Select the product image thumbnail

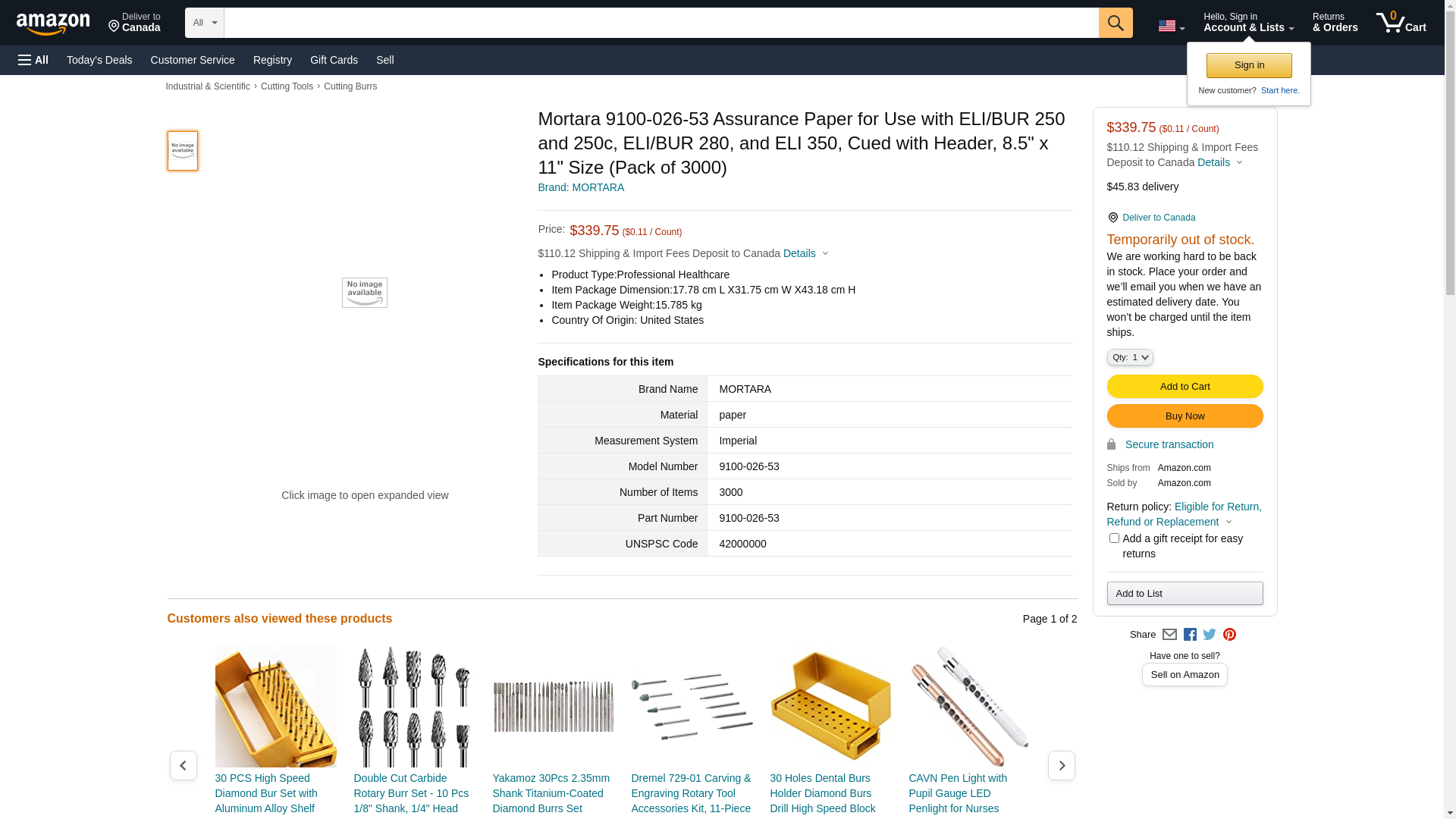[183, 151]
